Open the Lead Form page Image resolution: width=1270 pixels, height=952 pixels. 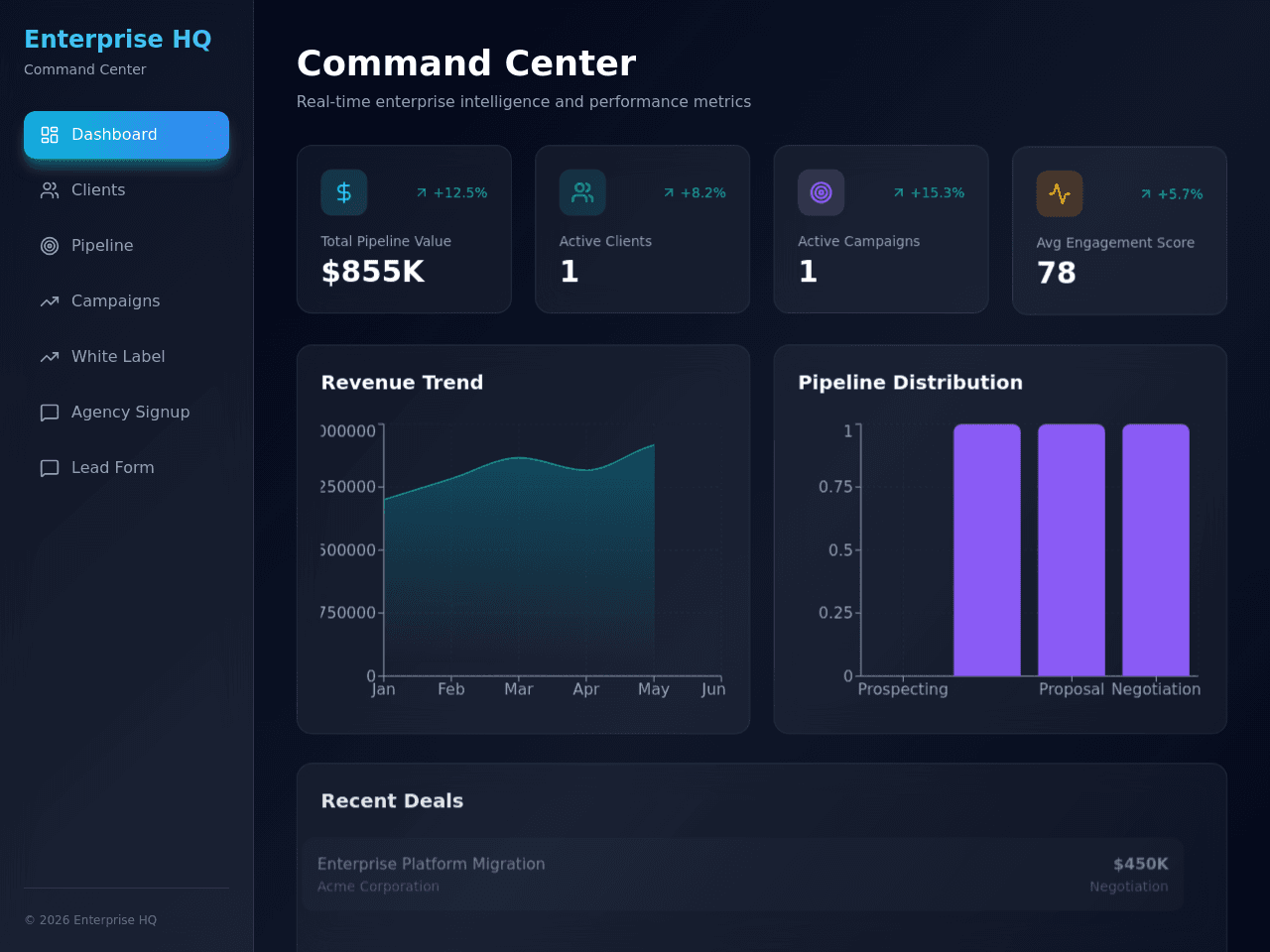(126, 468)
